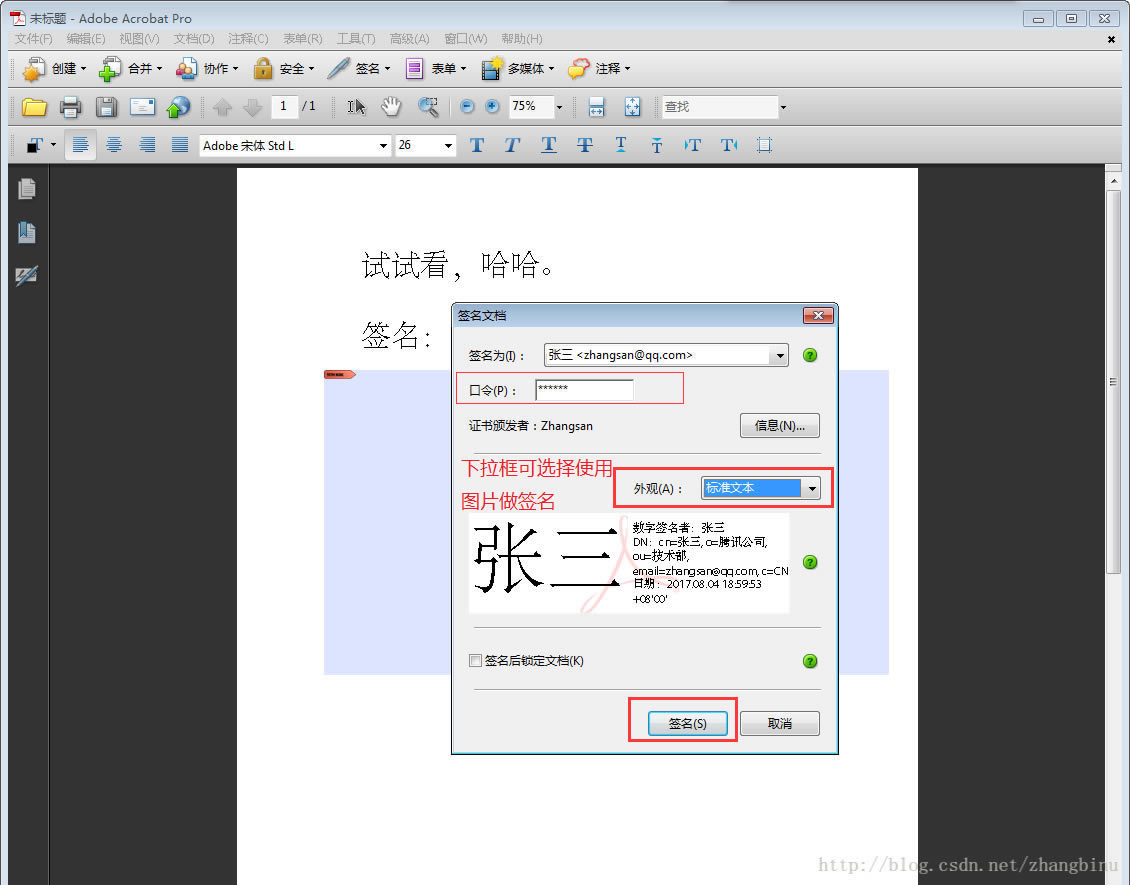Open the Sign (签名) pen menu

coord(359,68)
